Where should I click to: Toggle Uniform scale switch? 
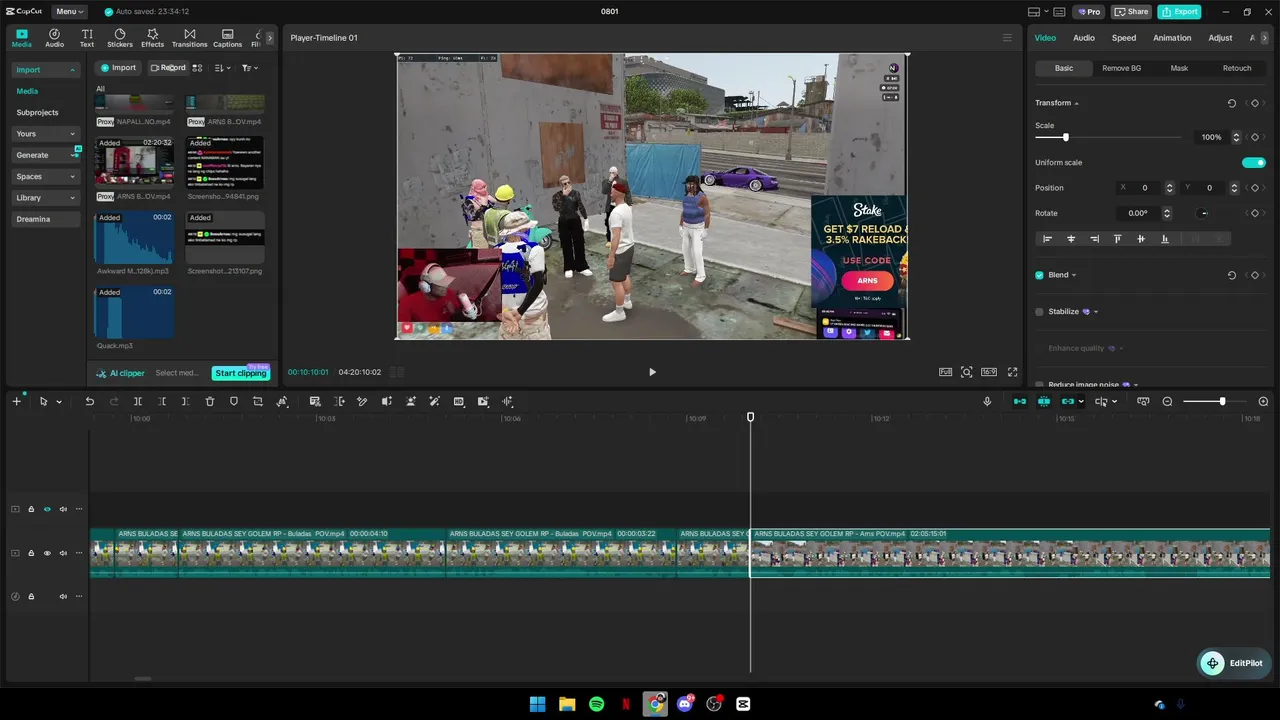tap(1254, 163)
